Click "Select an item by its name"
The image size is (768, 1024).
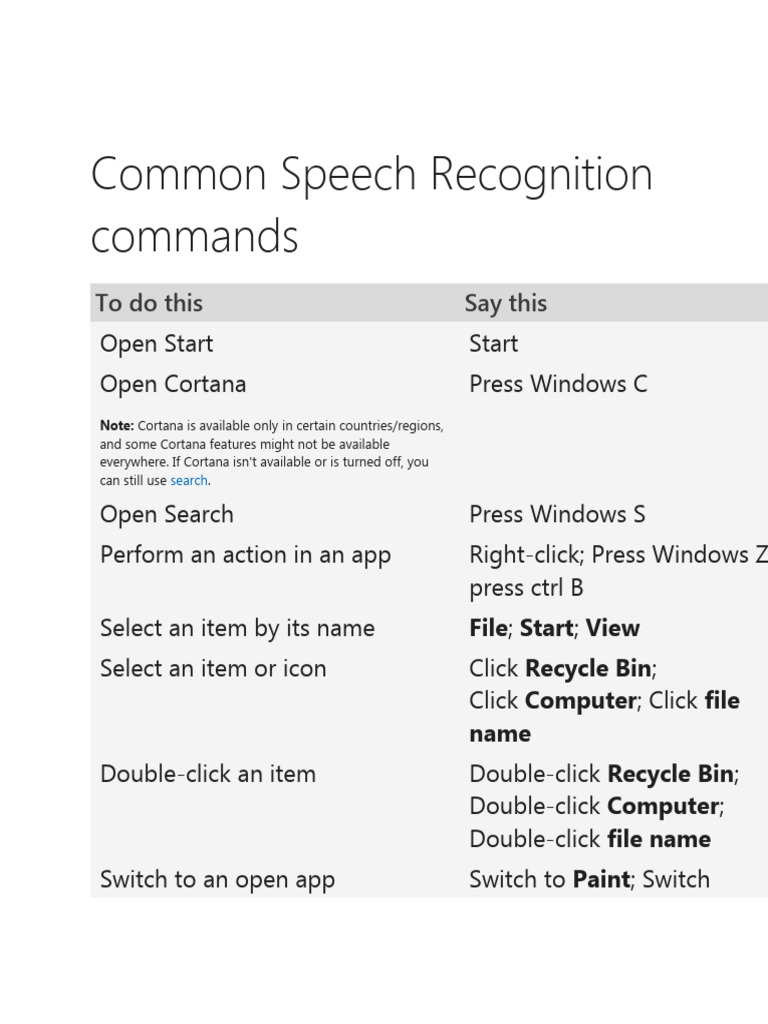tap(237, 628)
